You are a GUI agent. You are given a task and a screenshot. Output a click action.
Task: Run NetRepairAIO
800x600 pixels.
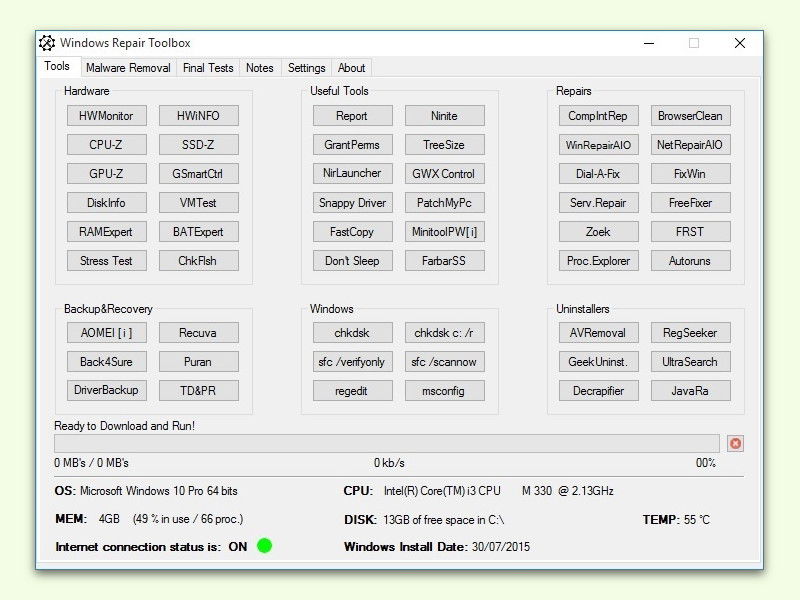click(x=690, y=145)
